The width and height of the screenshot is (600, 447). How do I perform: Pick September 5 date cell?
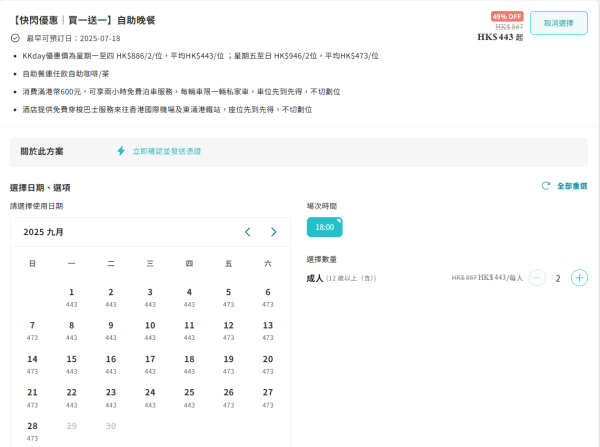(x=228, y=297)
